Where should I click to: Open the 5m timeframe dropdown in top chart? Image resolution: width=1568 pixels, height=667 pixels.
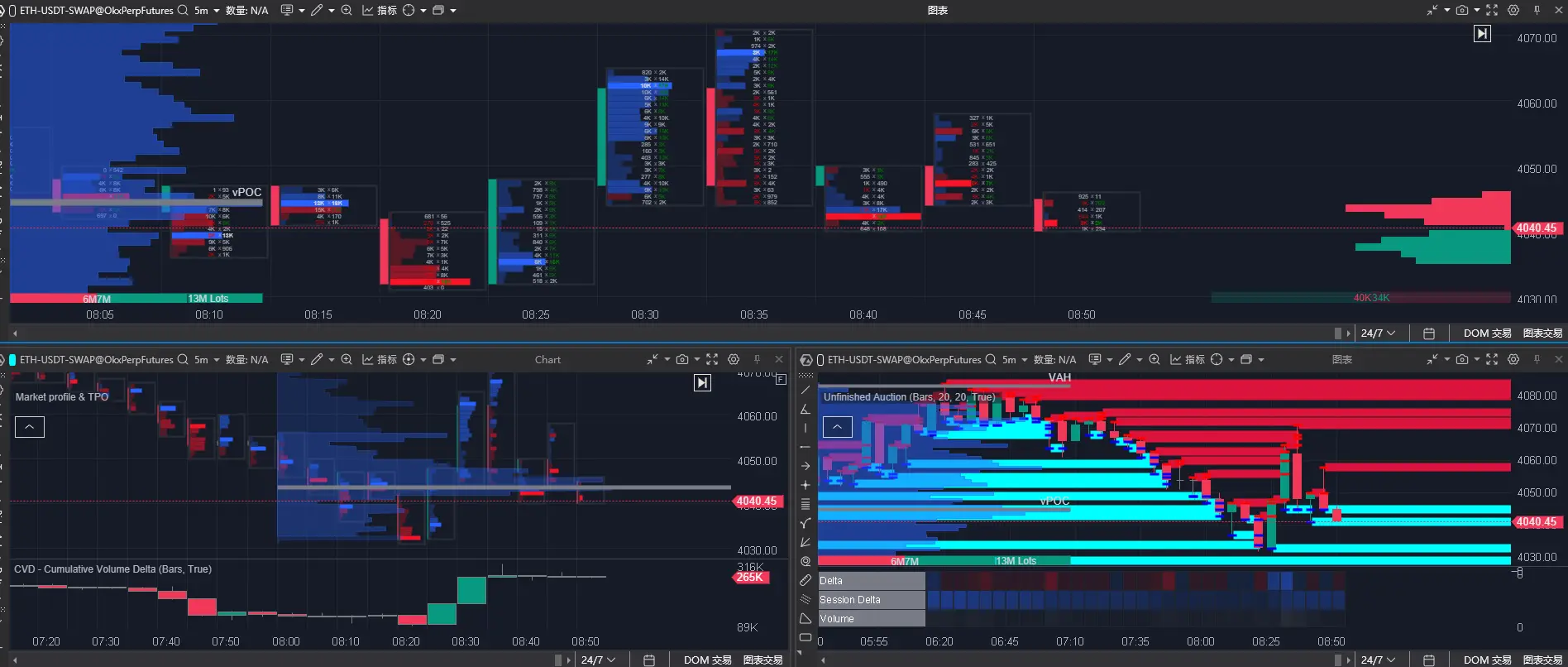click(x=207, y=11)
